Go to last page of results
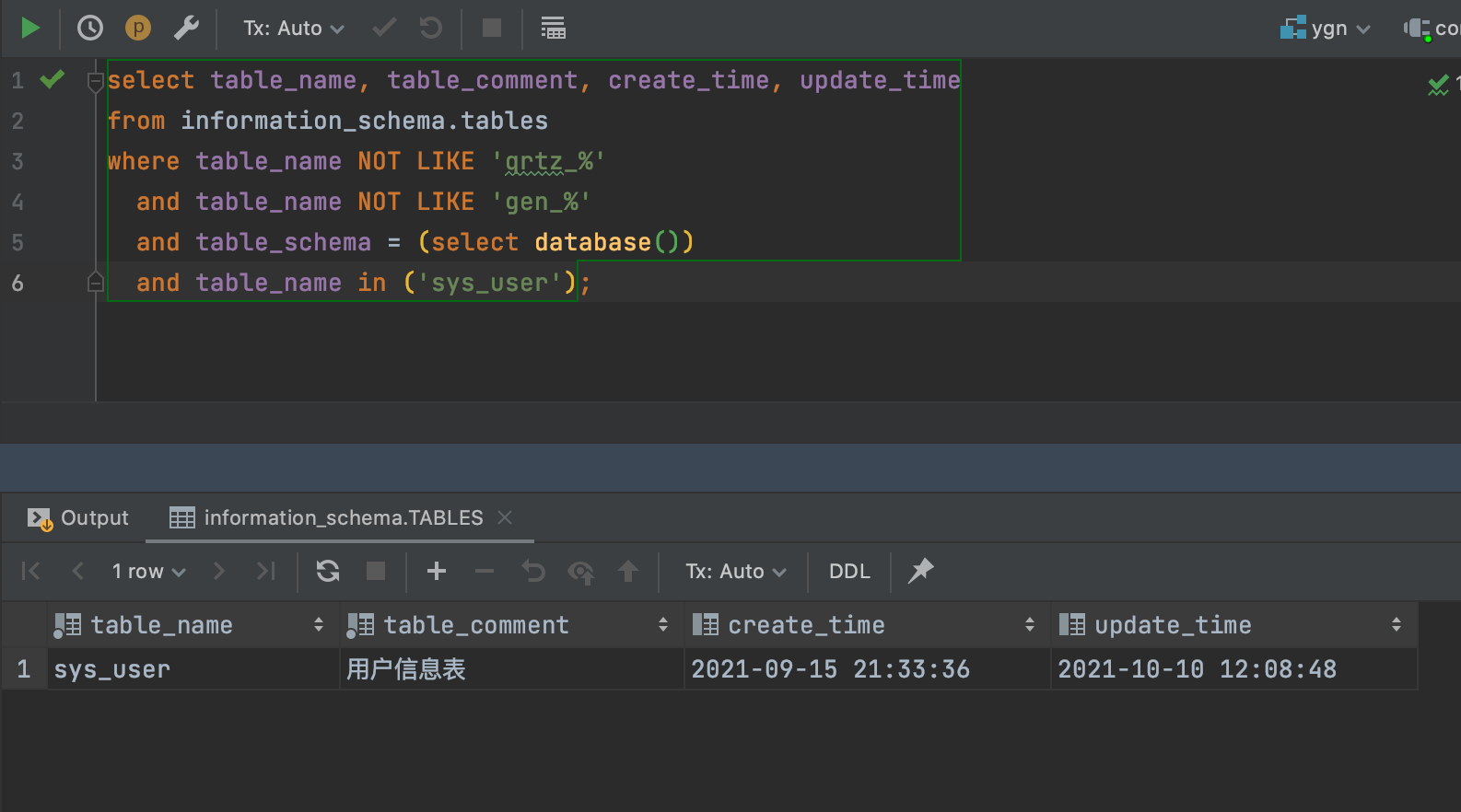 [266, 571]
